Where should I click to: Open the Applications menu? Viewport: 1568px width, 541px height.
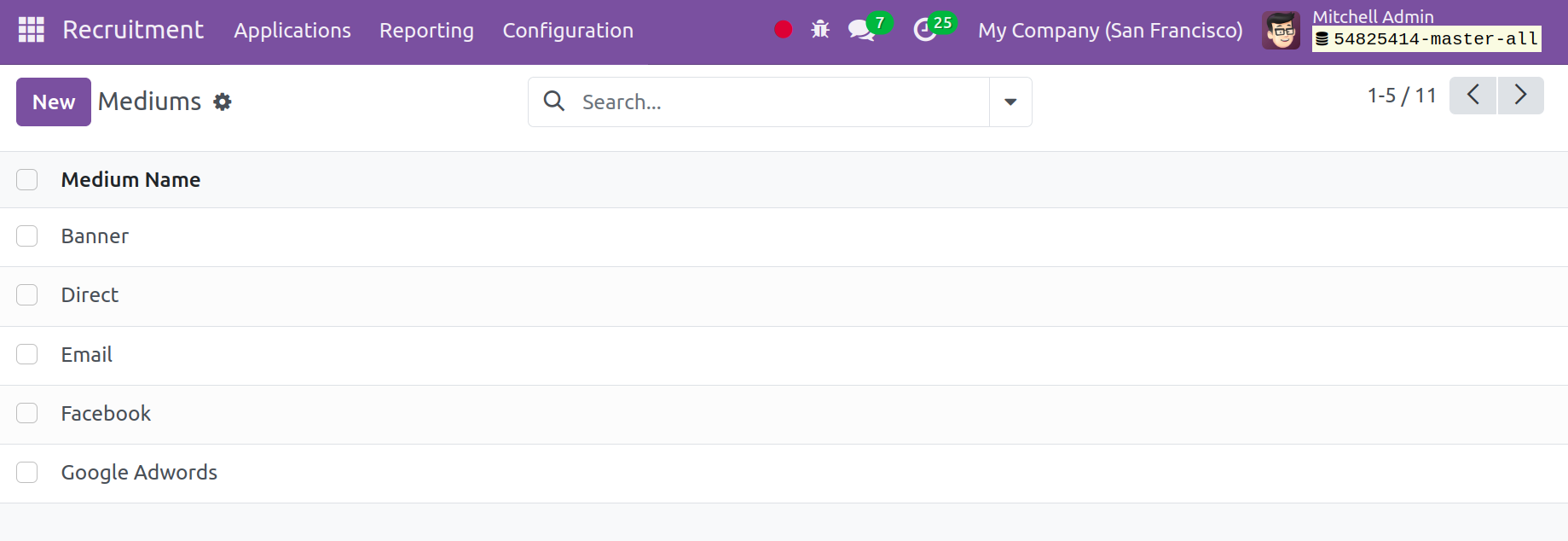(292, 31)
